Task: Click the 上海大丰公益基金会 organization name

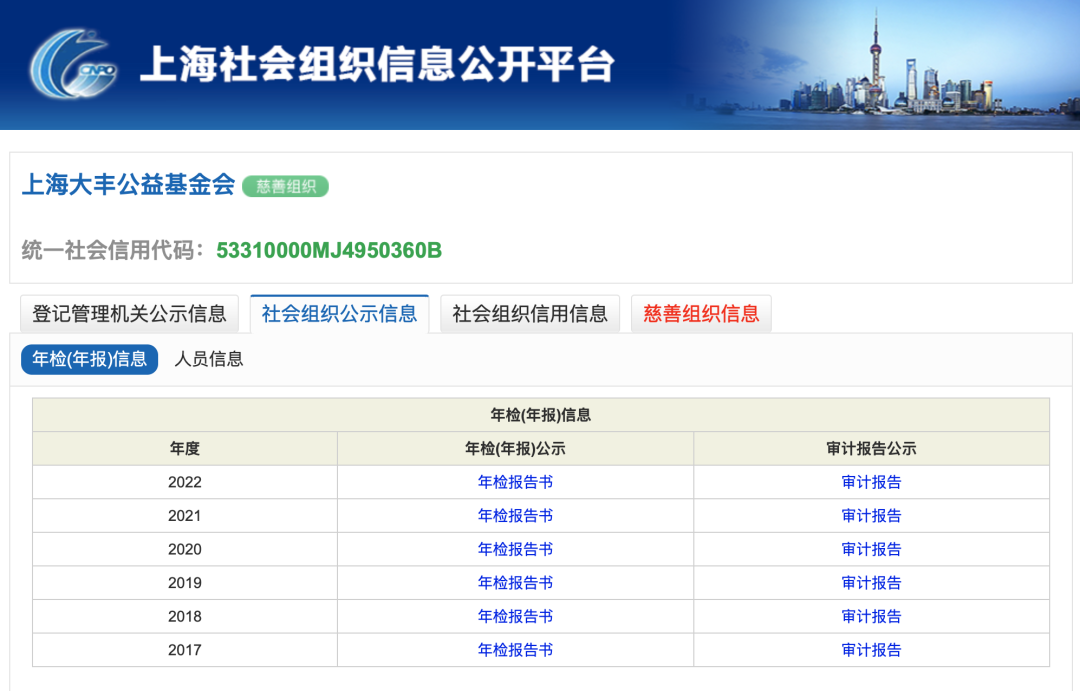Action: [129, 185]
